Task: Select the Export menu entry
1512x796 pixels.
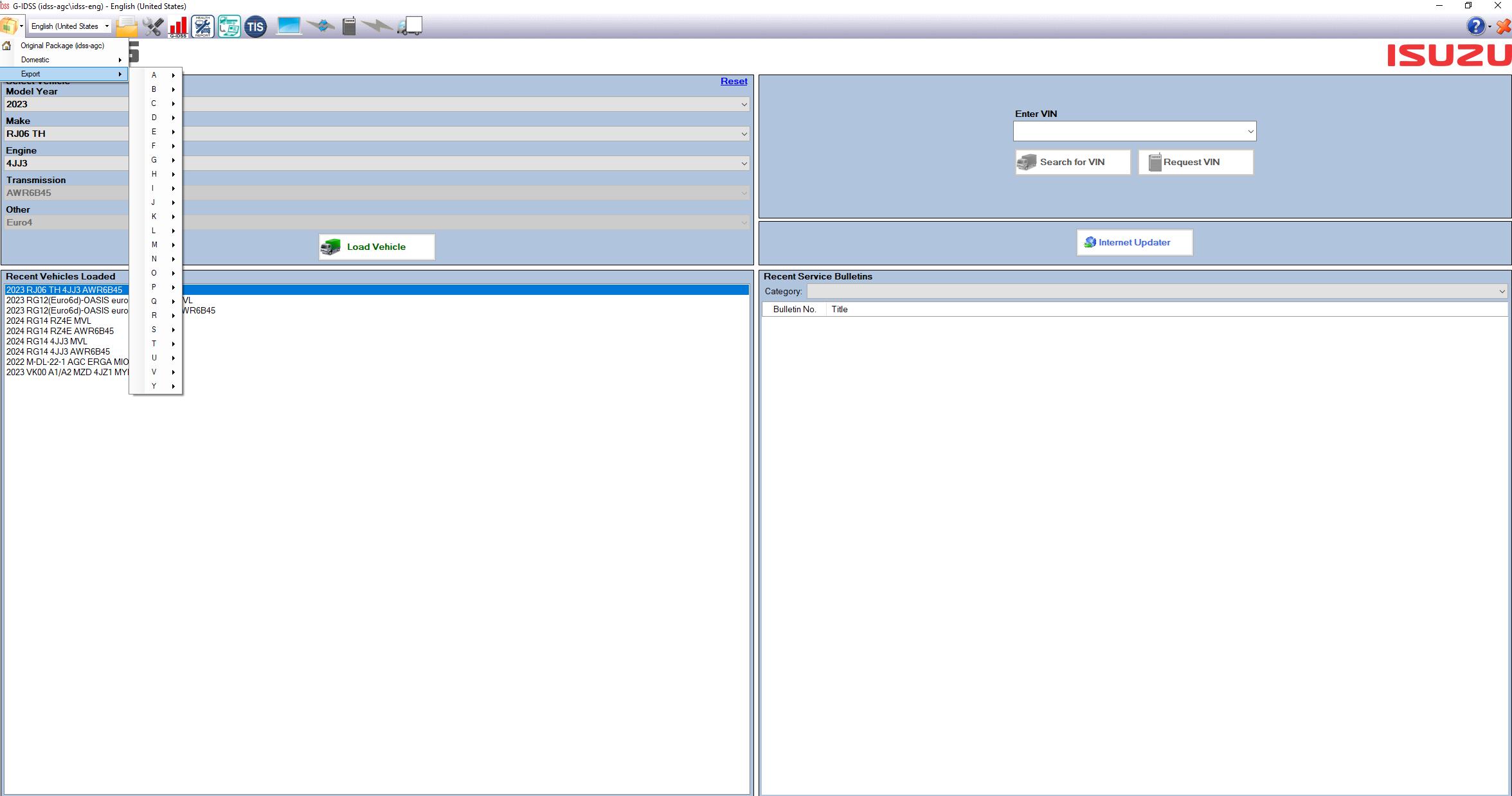Action: tap(64, 74)
